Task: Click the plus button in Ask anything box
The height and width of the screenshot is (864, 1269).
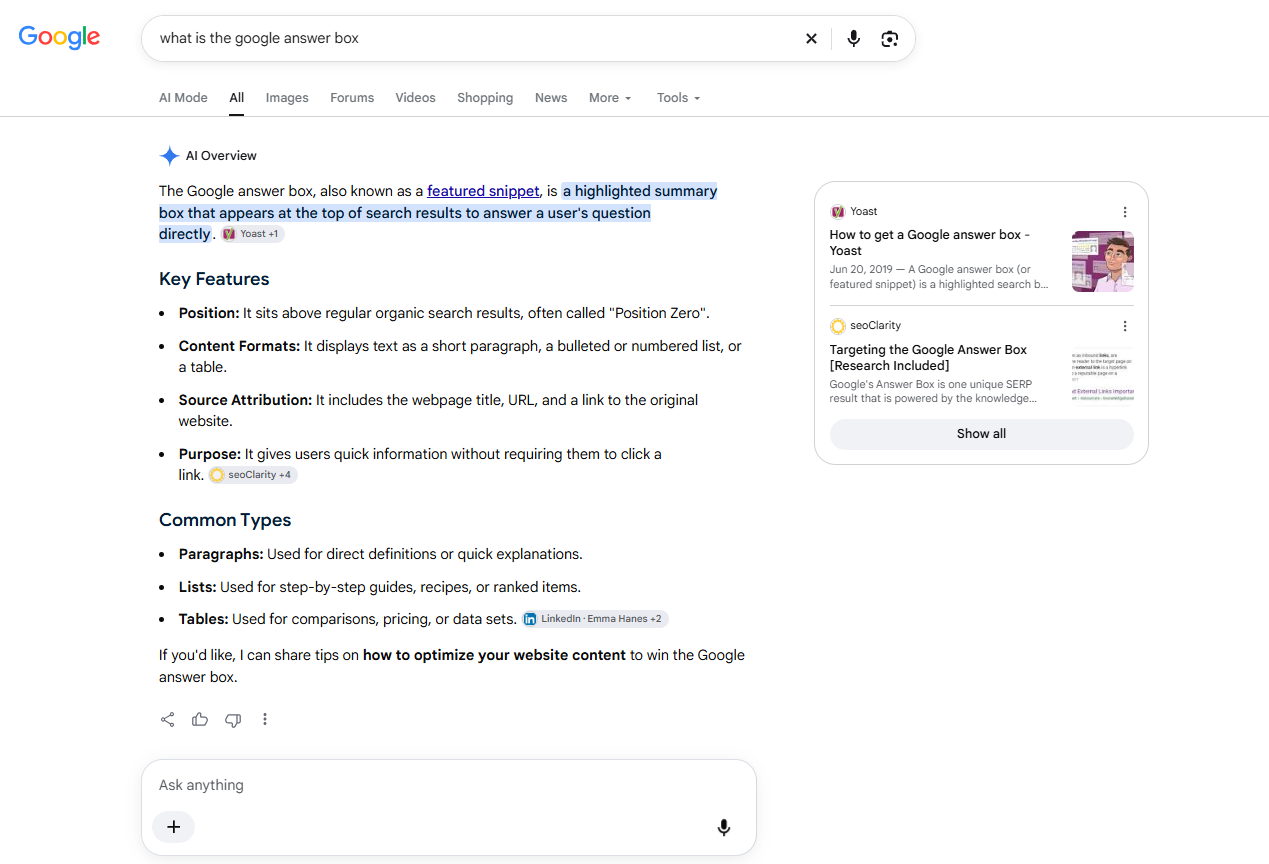Action: click(173, 827)
